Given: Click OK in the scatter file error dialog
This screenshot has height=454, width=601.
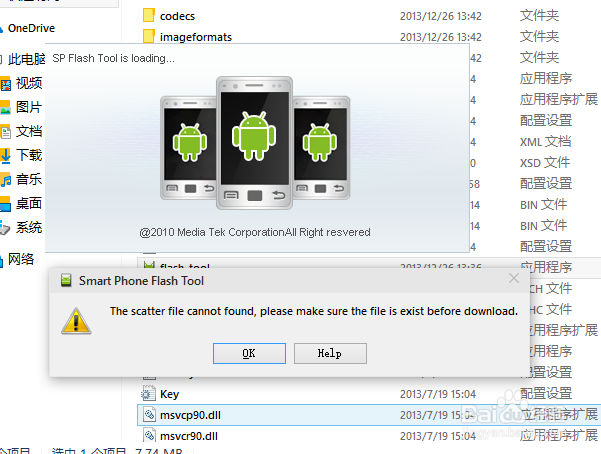Looking at the screenshot, I should pyautogui.click(x=249, y=353).
